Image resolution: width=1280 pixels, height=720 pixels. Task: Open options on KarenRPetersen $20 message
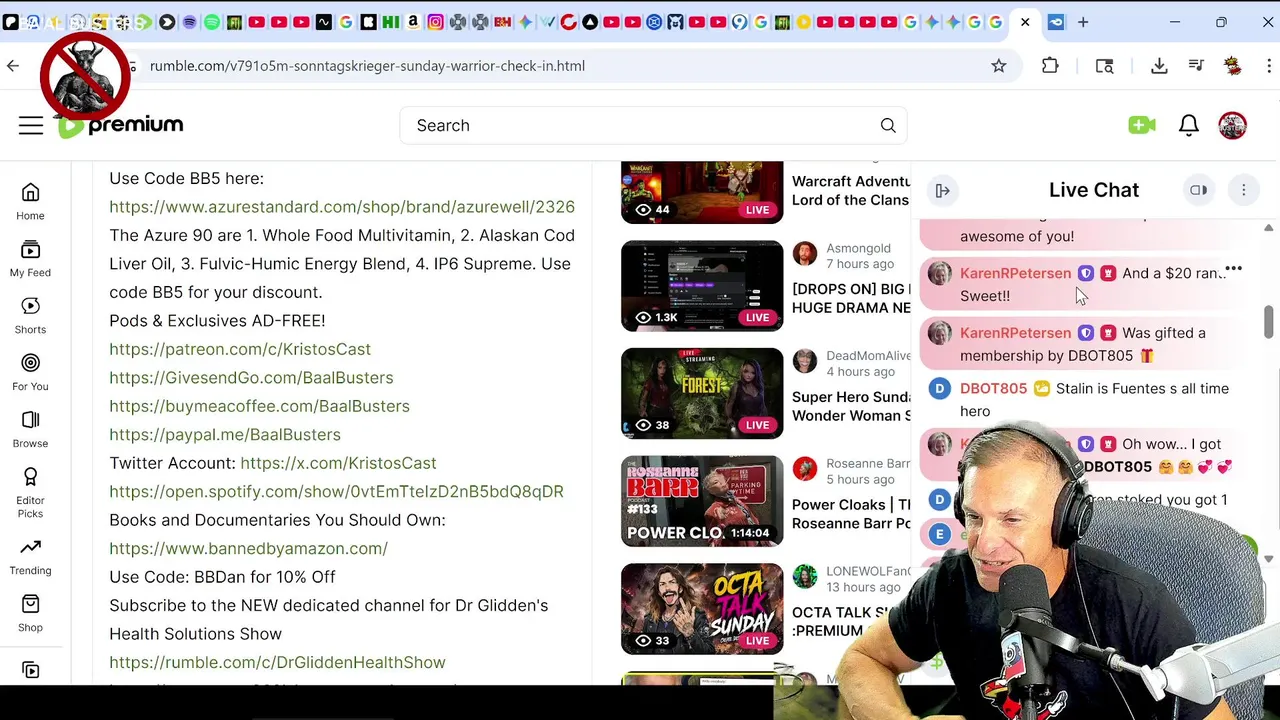coord(1234,269)
